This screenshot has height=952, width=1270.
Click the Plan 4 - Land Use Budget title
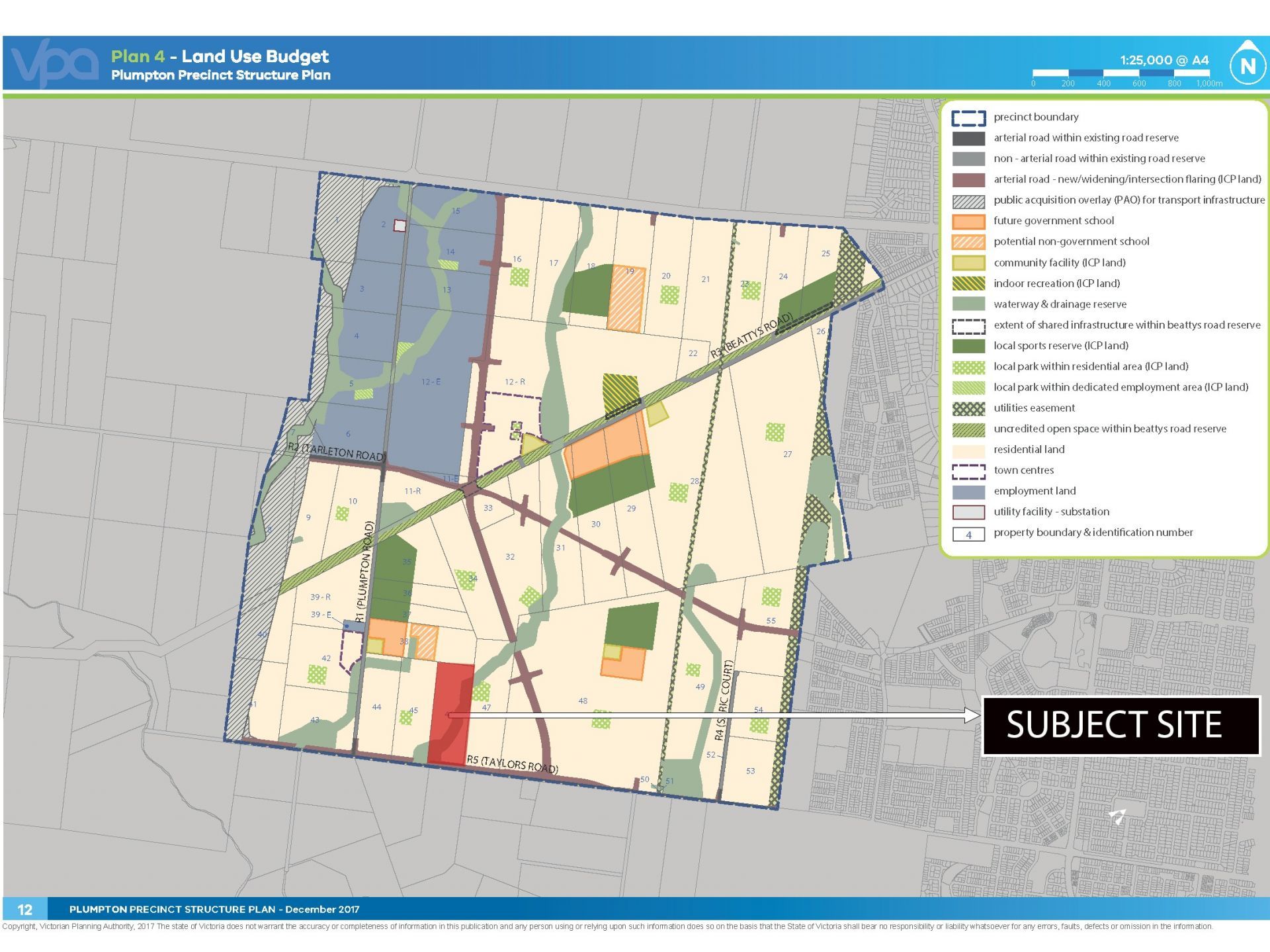220,56
